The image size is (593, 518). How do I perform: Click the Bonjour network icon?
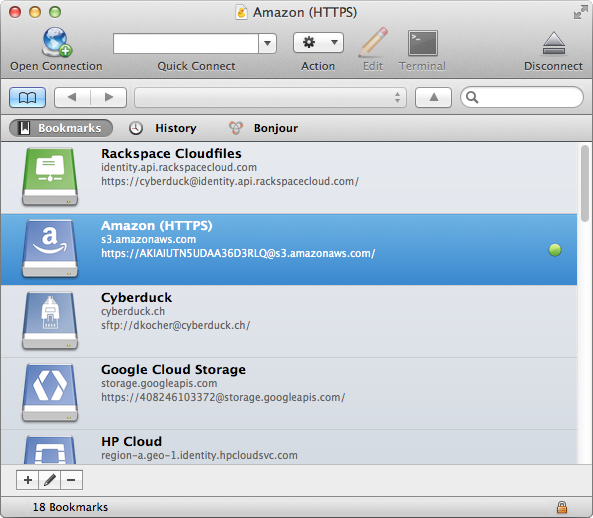coord(236,128)
